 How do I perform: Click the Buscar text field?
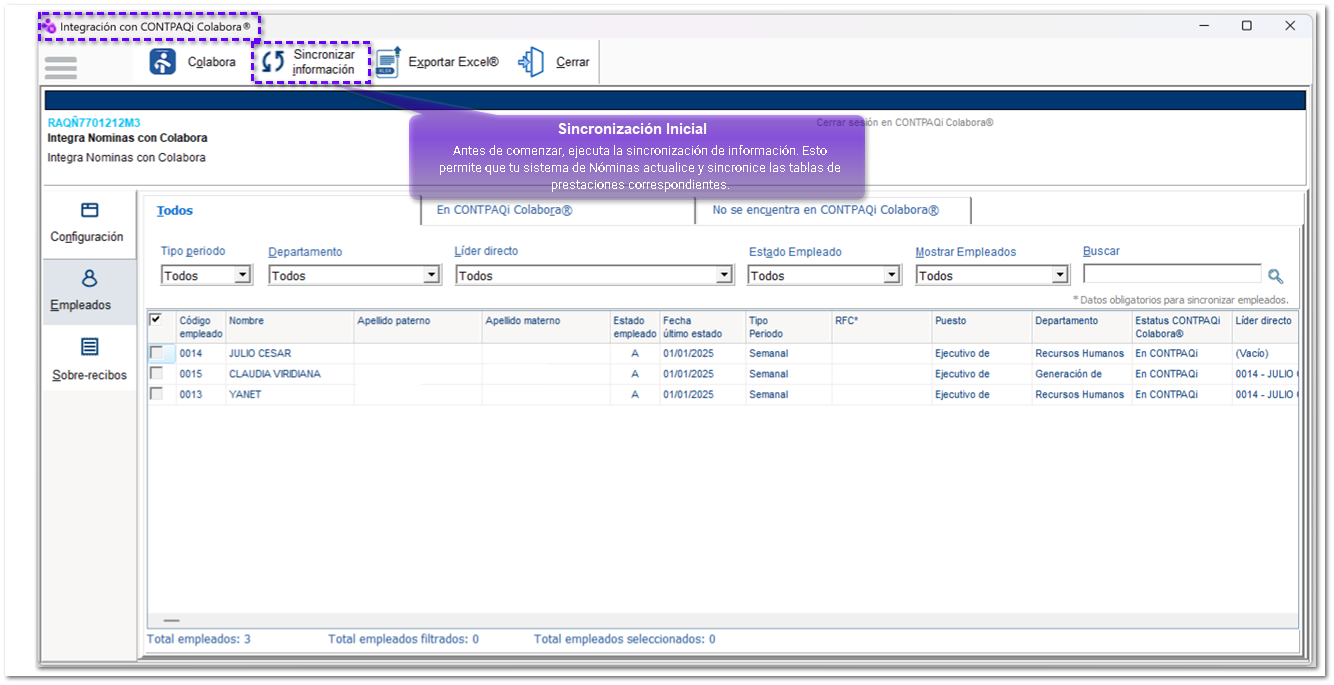pyautogui.click(x=1172, y=274)
